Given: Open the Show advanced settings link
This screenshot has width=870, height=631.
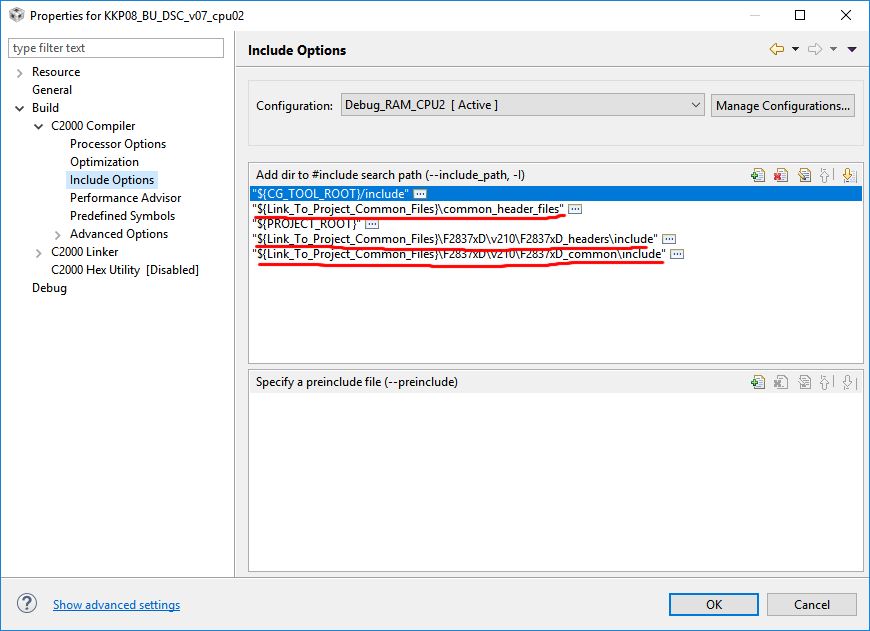Looking at the screenshot, I should click(116, 605).
